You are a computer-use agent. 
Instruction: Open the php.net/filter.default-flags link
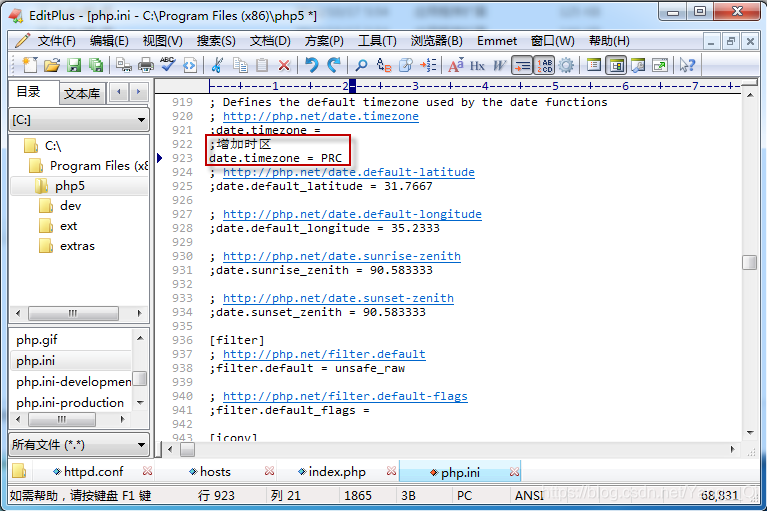click(x=345, y=396)
